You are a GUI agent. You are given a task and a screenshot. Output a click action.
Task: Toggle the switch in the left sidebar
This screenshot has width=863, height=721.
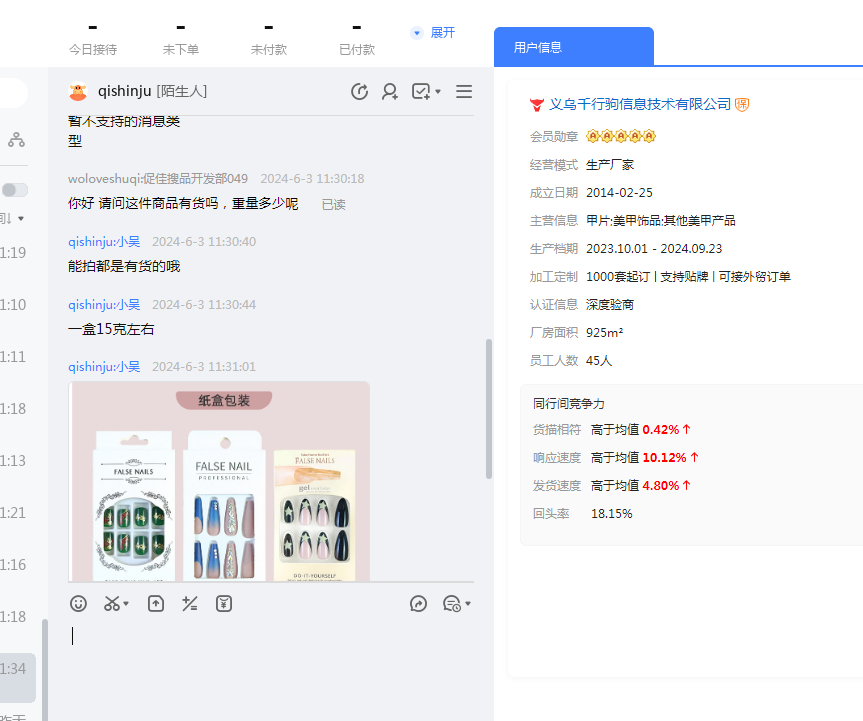click(14, 190)
